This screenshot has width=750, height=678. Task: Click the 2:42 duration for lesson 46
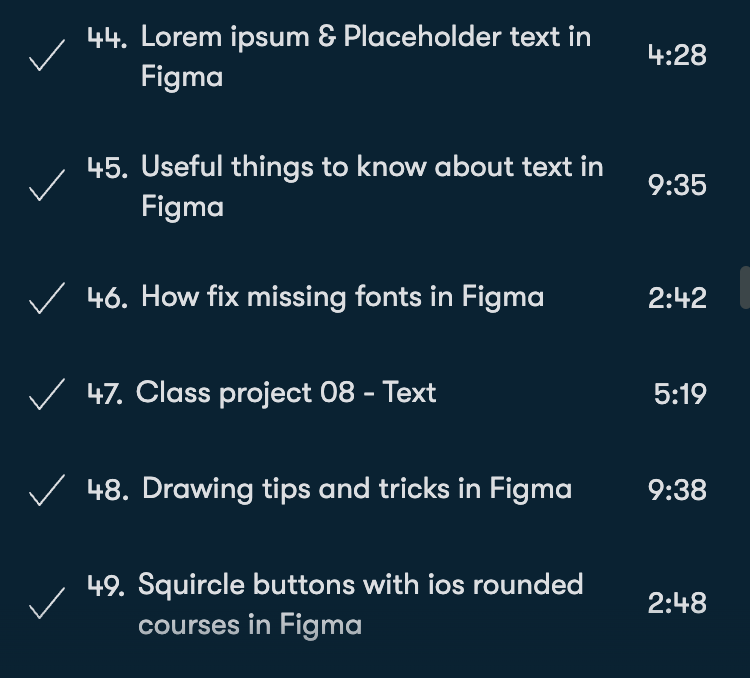pos(677,298)
